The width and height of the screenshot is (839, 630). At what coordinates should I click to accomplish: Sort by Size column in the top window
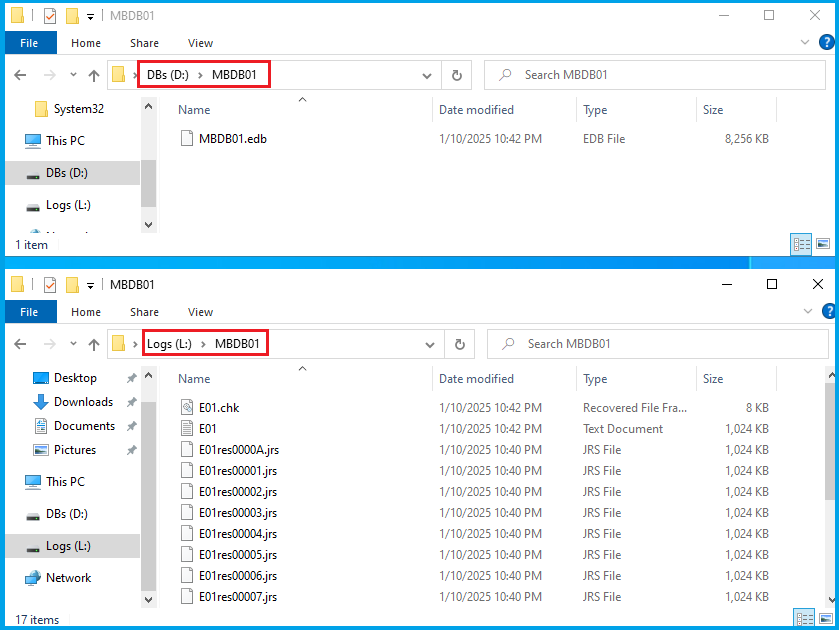(x=713, y=110)
